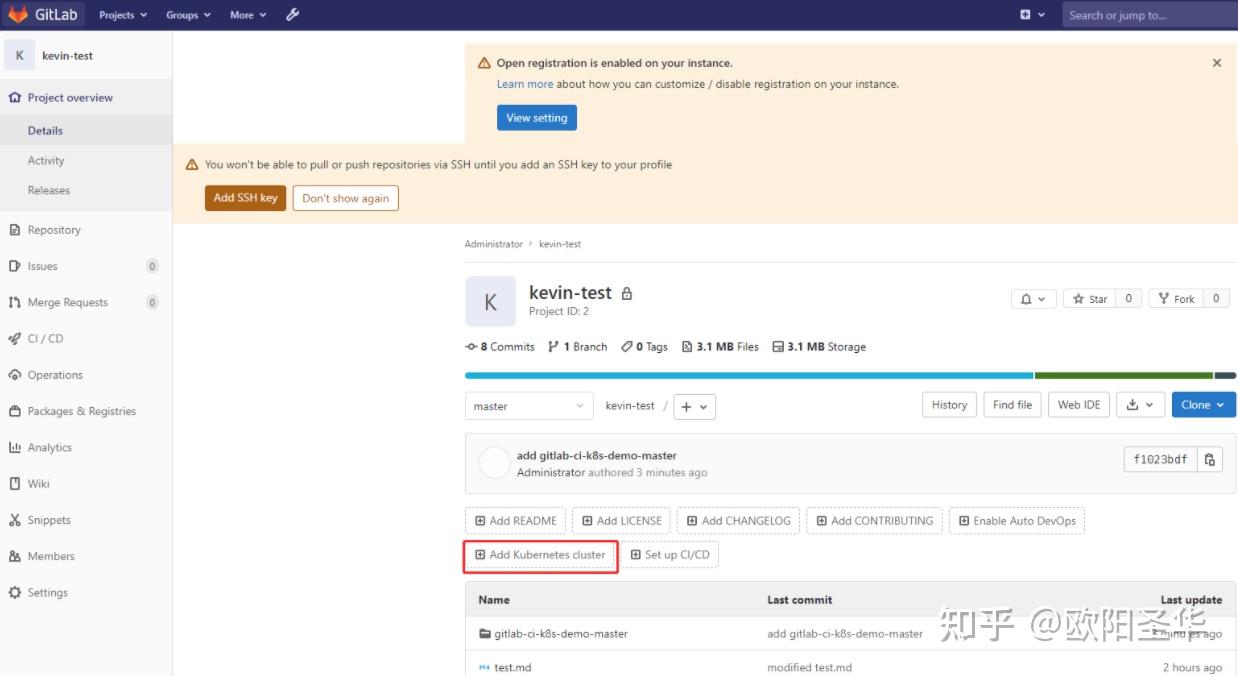
Task: Open the Clone dropdown
Action: pos(1203,404)
